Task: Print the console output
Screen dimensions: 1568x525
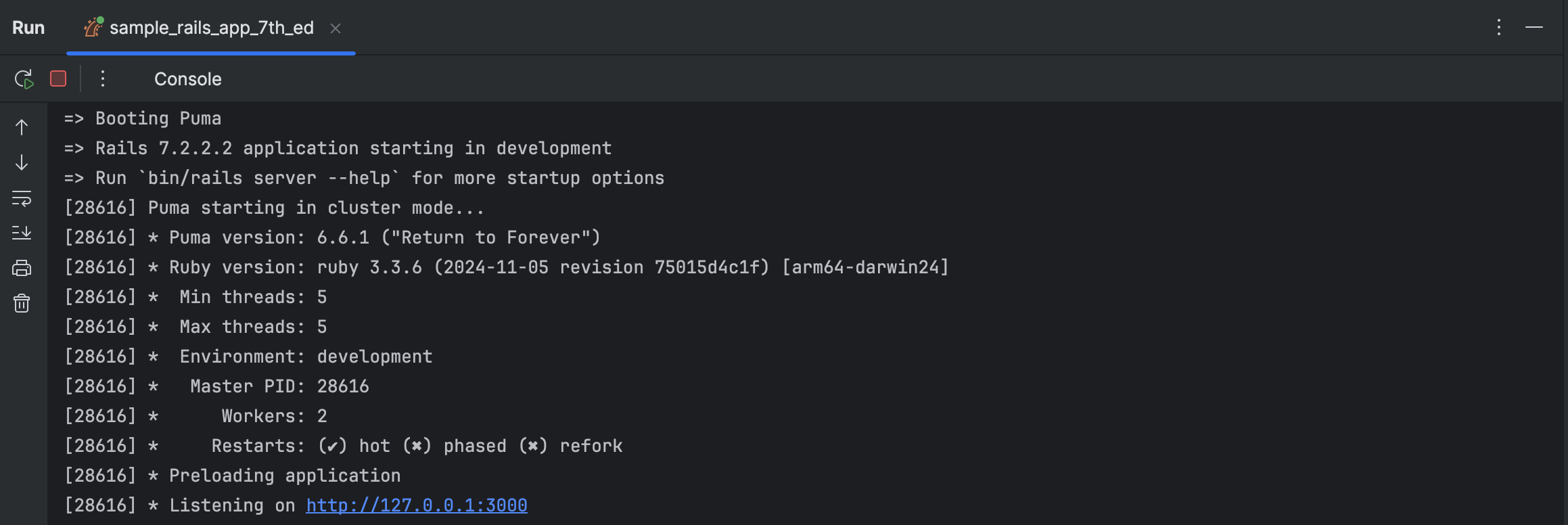Action: (x=22, y=268)
